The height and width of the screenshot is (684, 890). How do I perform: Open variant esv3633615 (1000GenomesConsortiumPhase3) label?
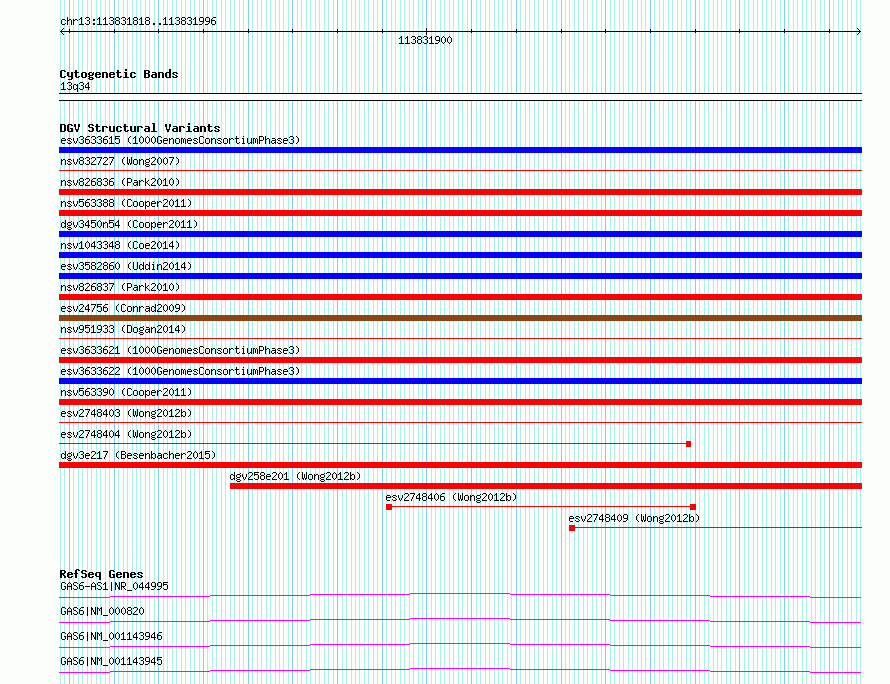(180, 140)
